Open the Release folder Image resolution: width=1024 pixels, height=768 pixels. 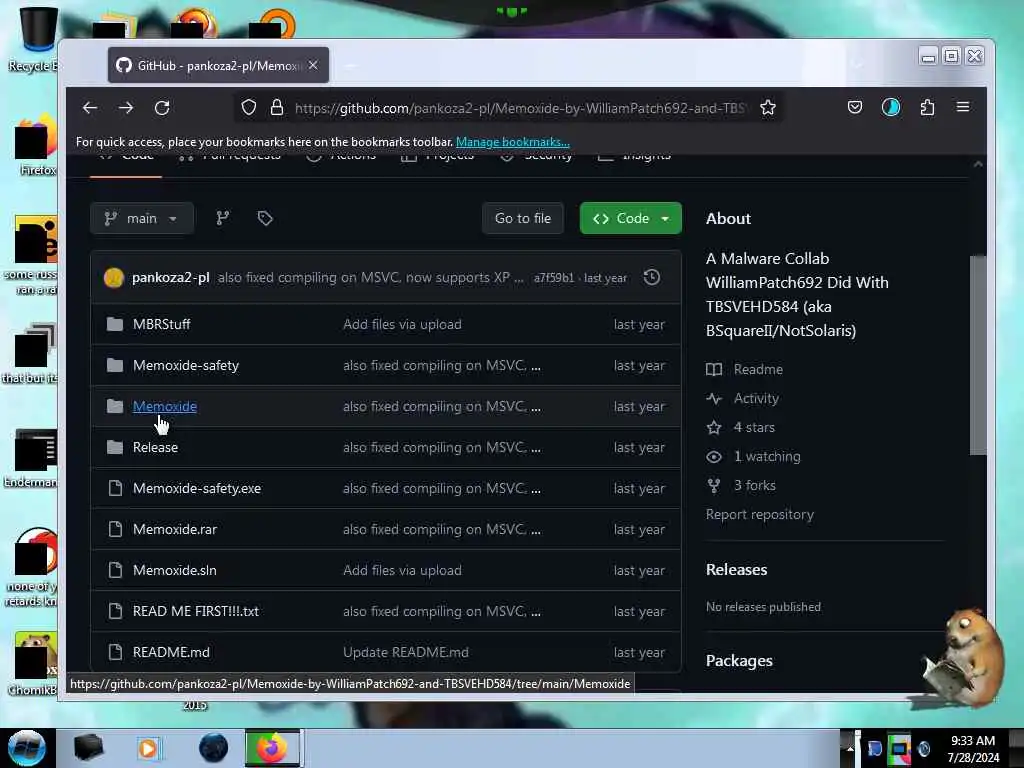point(155,447)
